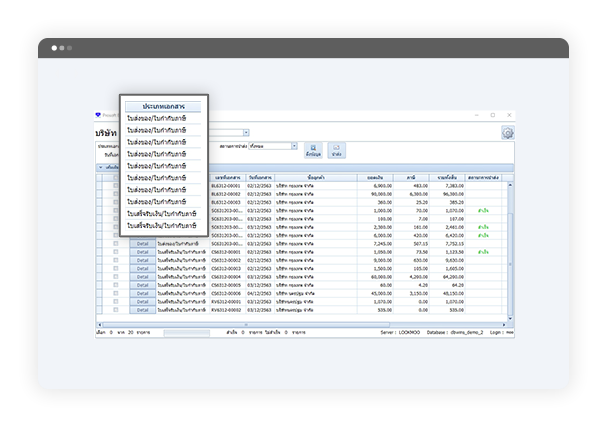
Task: Tick checkbox for row BL6312-00002
Action: tap(116, 194)
